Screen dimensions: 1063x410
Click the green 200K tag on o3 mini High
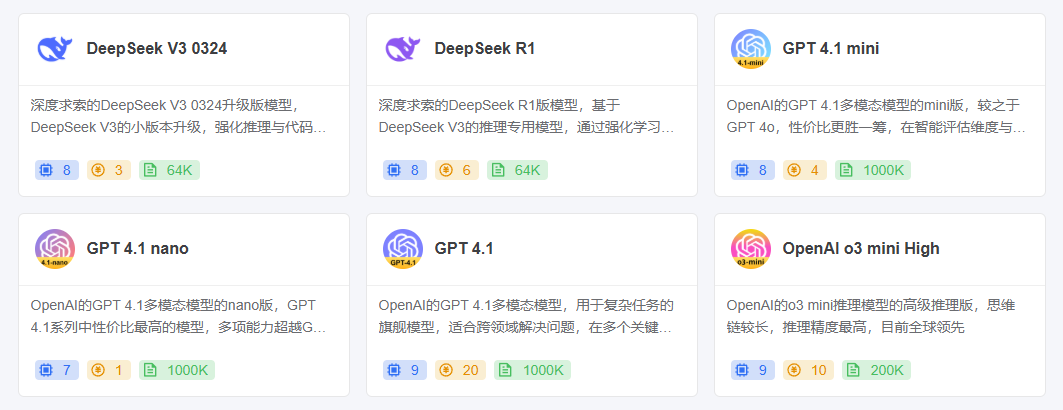pyautogui.click(x=877, y=370)
